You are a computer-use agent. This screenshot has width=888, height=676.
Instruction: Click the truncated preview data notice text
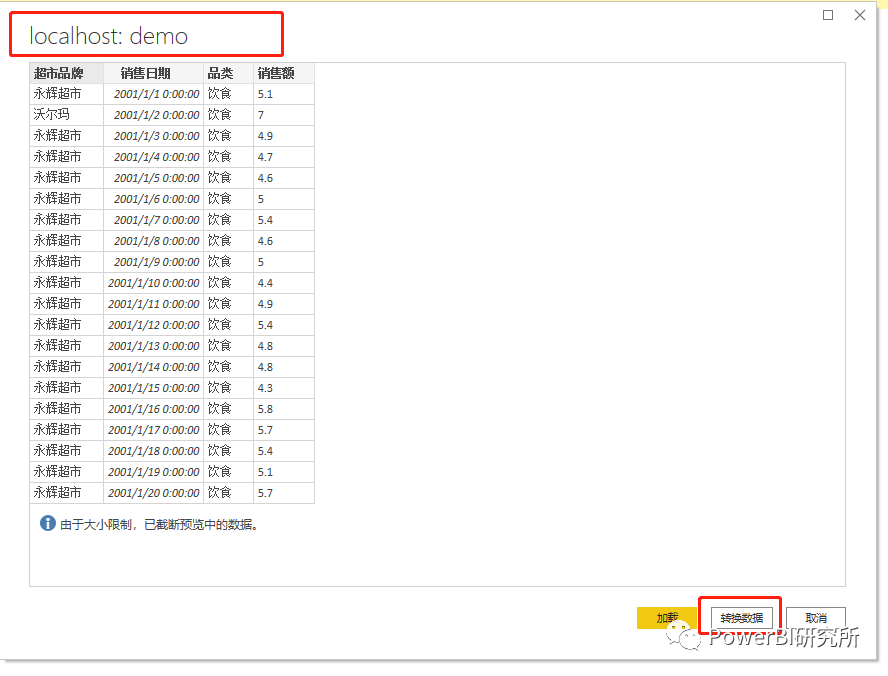[x=159, y=524]
